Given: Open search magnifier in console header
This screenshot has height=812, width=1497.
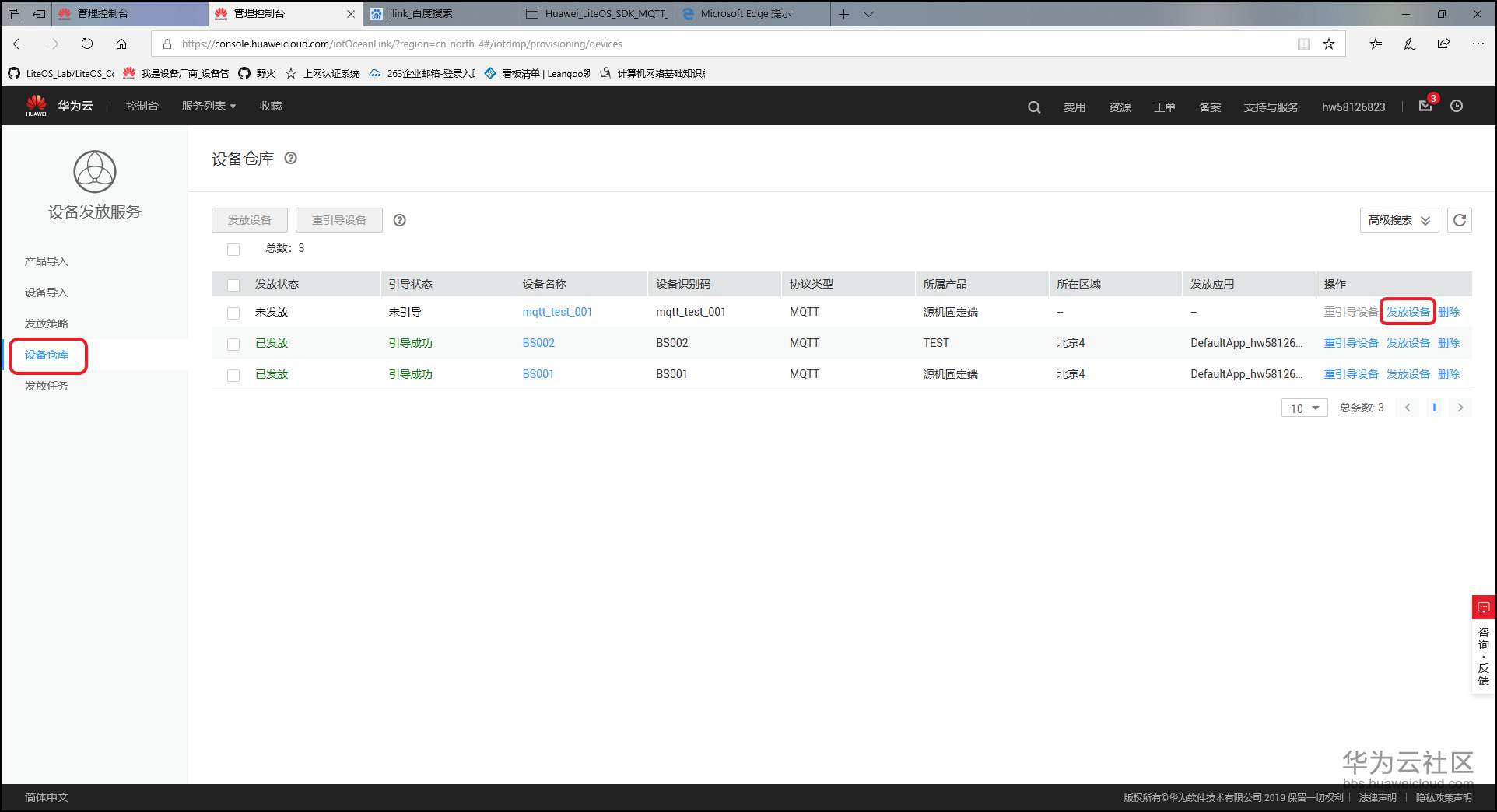Looking at the screenshot, I should click(x=1034, y=107).
